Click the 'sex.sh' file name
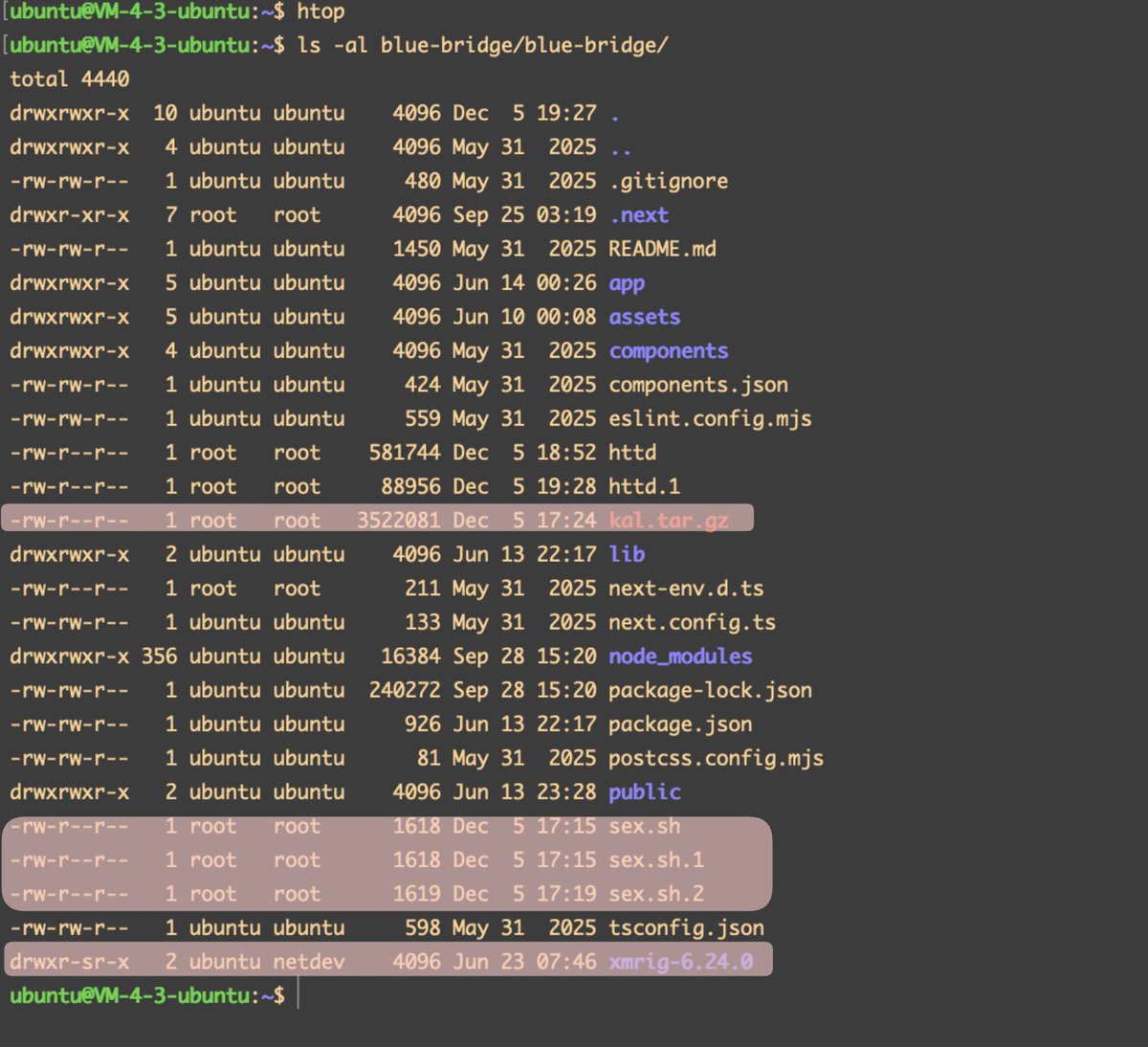Viewport: 1148px width, 1047px height. coord(645,826)
